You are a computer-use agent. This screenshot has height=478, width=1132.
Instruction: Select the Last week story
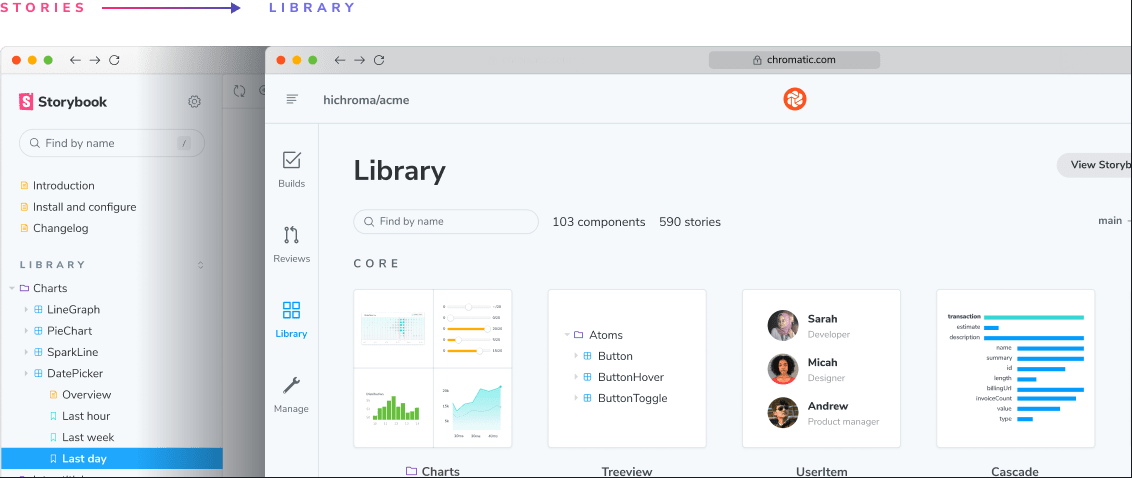point(88,437)
